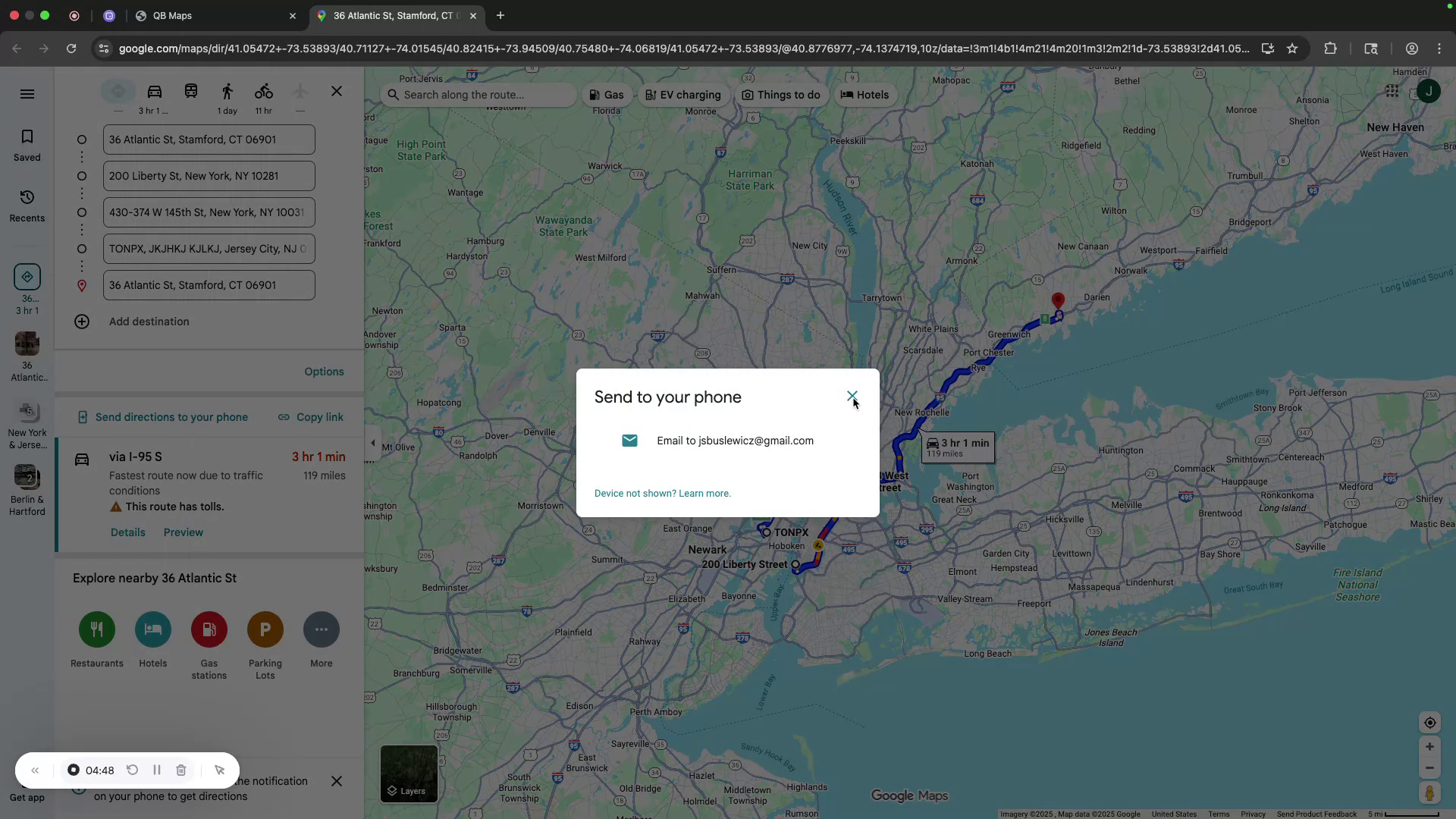Viewport: 1456px width, 819px height.
Task: Toggle the Hotels filter along the route
Action: click(x=864, y=95)
